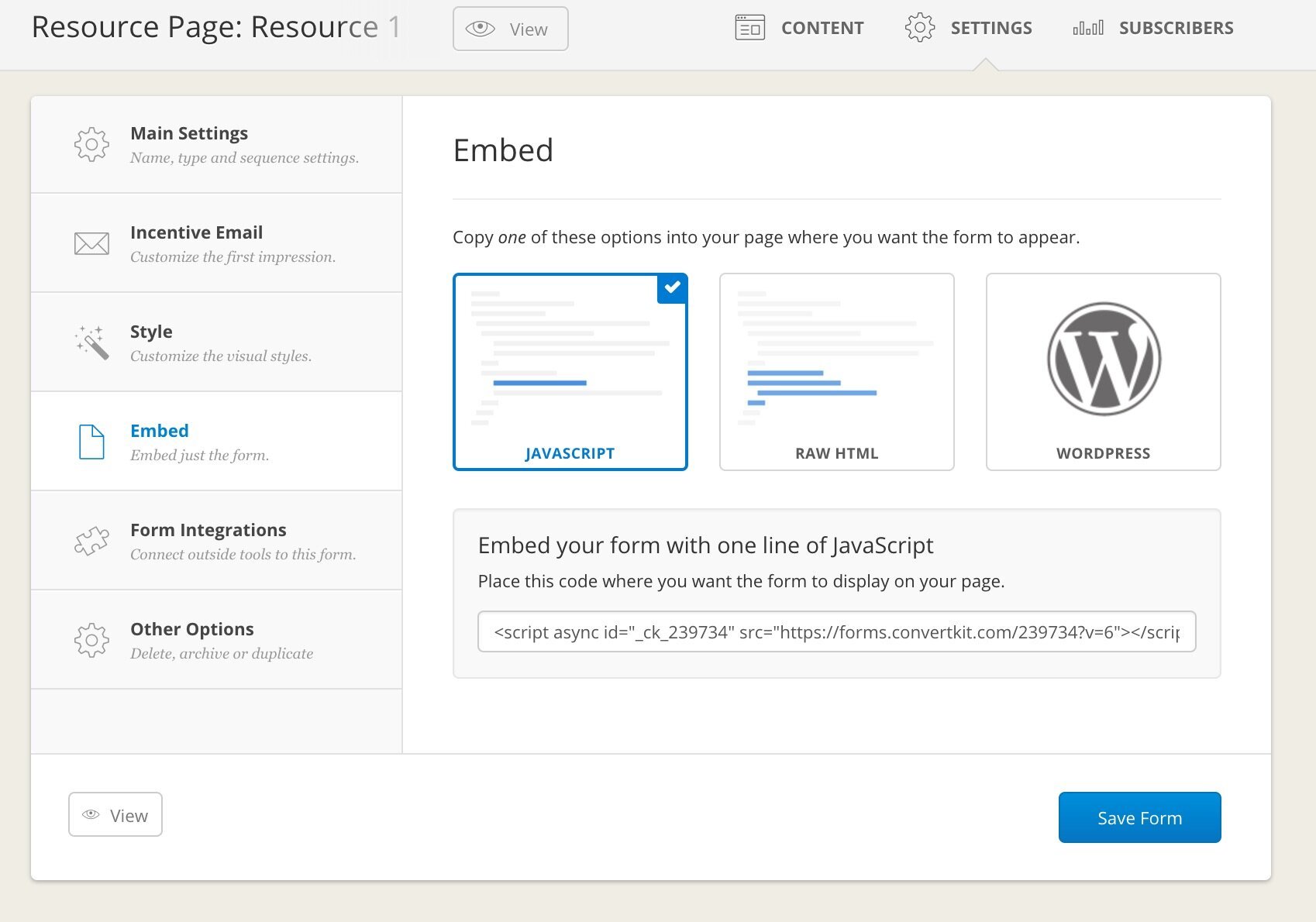Click the eye icon in top View button

pos(481,29)
